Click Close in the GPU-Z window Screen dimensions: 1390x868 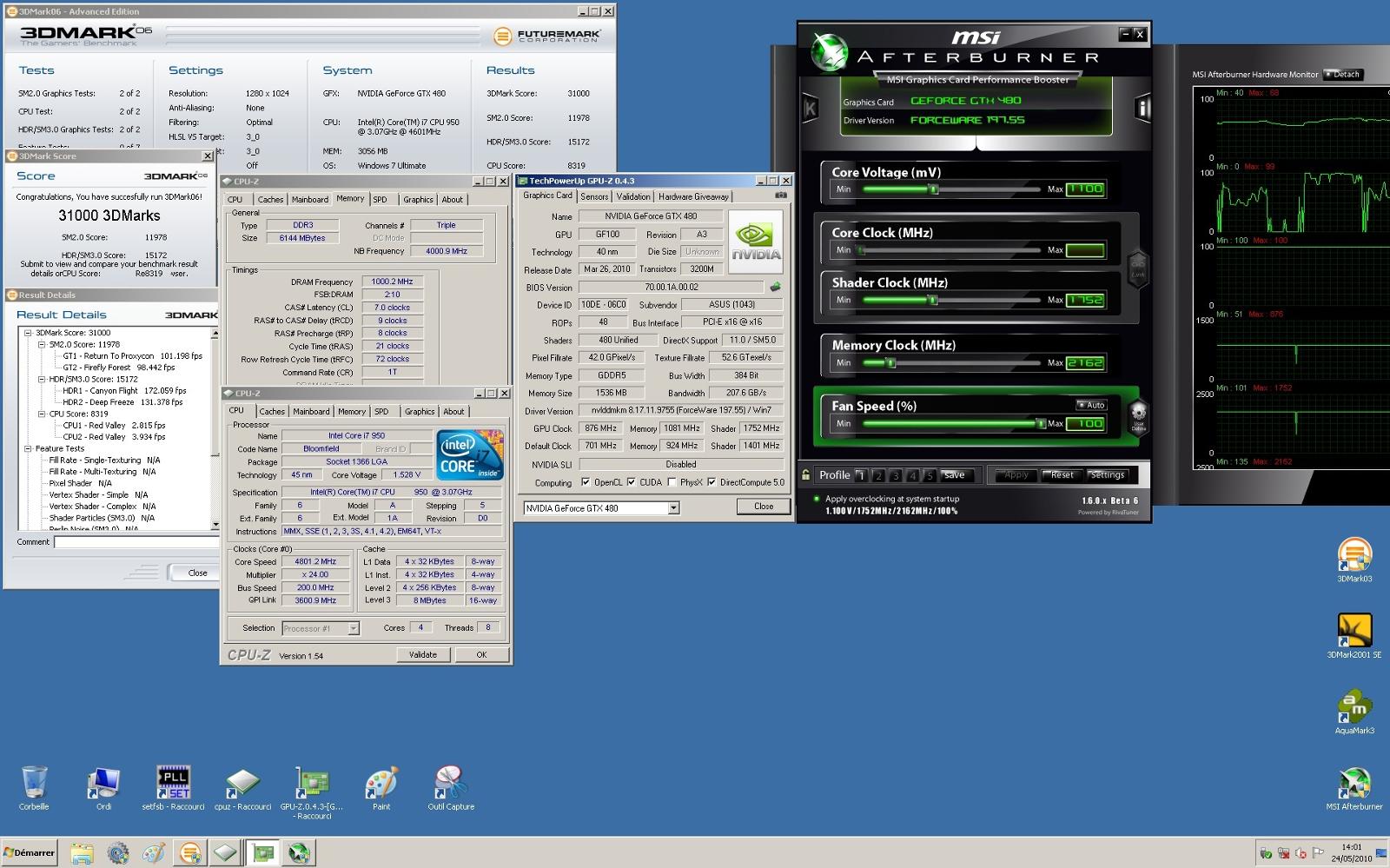tap(764, 507)
